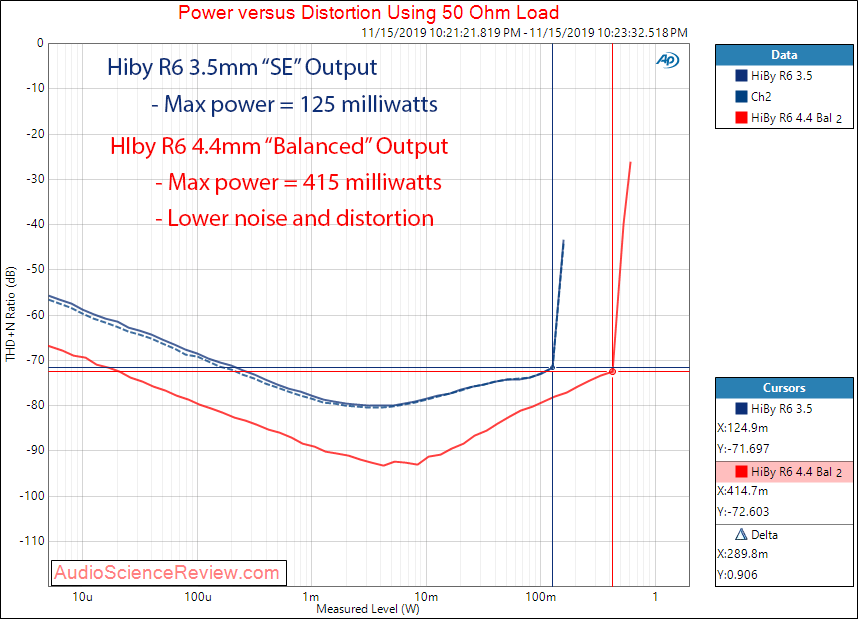Click the 'Measured Level (W)' axis label
Image resolution: width=858 pixels, height=619 pixels.
tap(368, 609)
